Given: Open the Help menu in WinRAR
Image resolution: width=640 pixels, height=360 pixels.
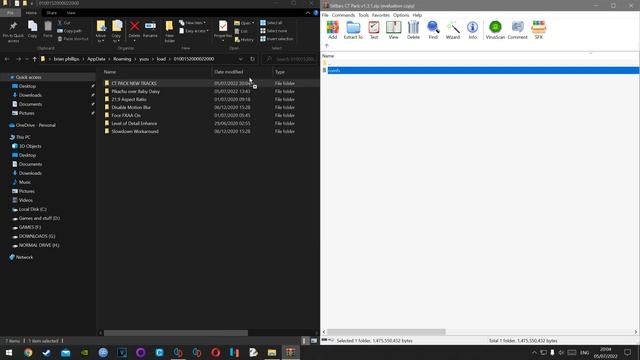Looking at the screenshot, I should tap(417, 15).
